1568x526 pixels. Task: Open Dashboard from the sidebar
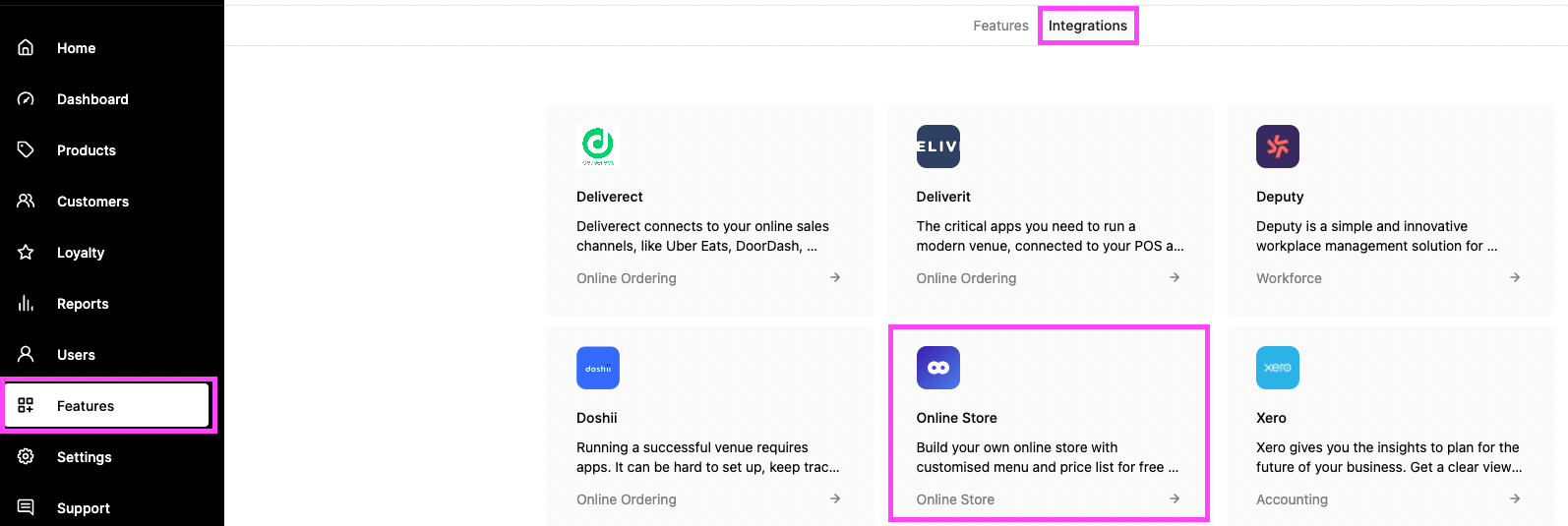click(92, 99)
